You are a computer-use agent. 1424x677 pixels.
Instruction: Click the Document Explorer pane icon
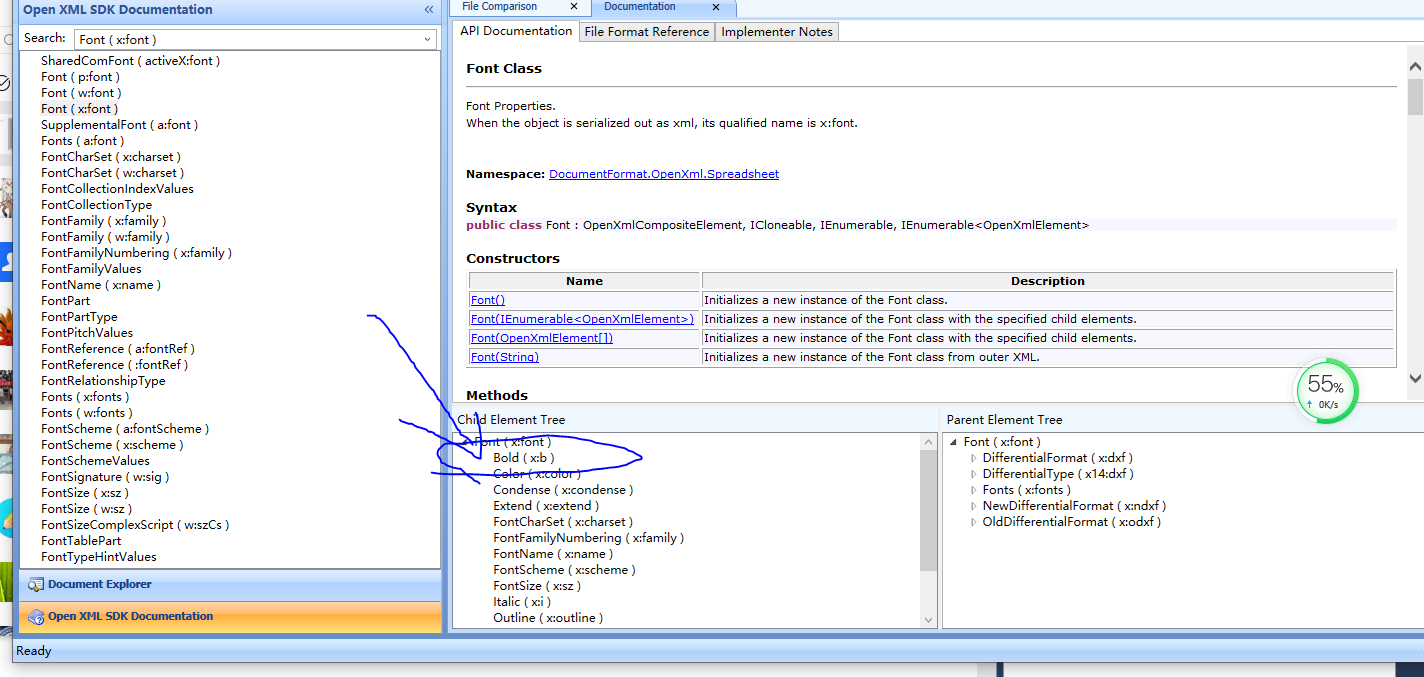click(x=36, y=584)
